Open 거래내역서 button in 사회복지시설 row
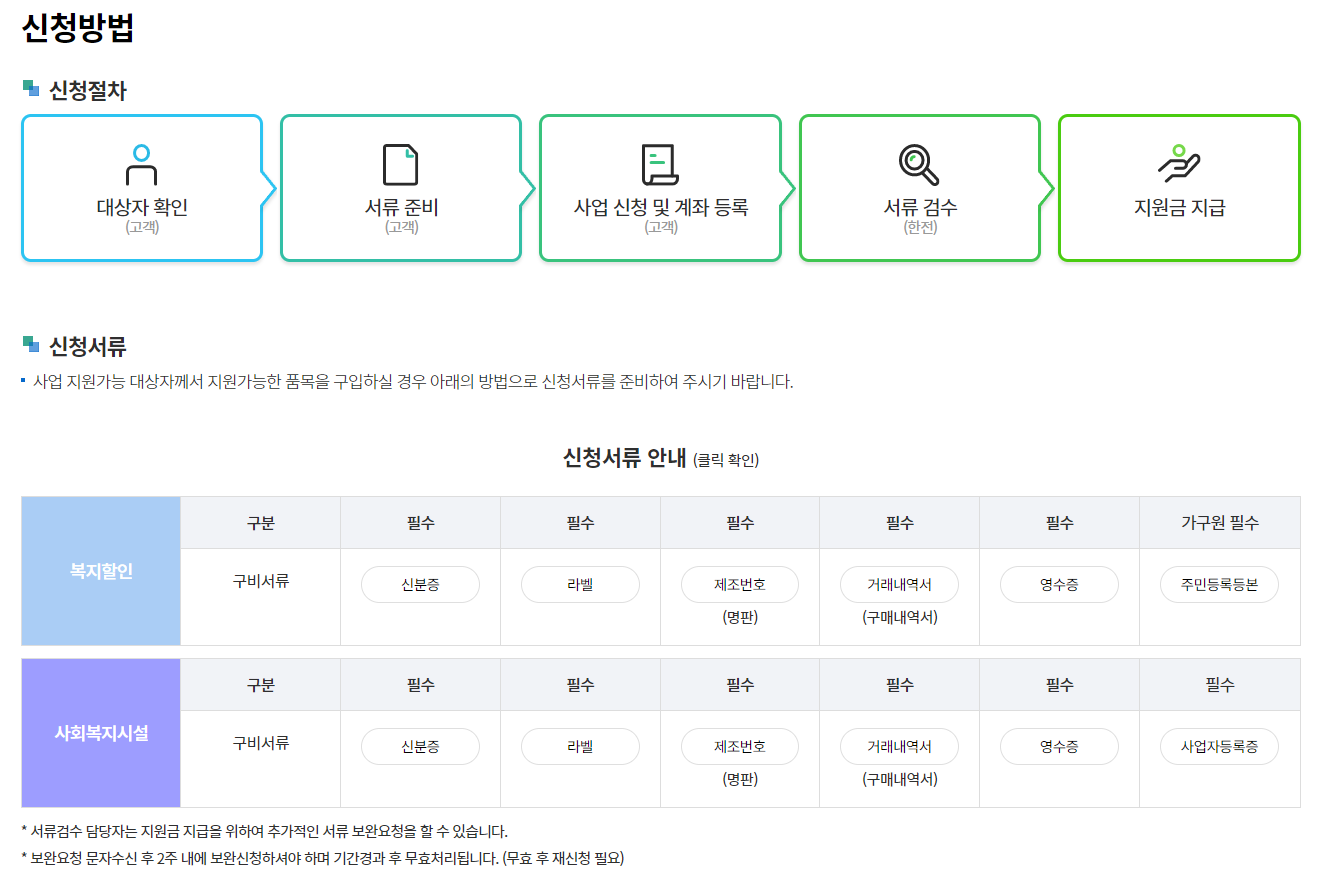Image resolution: width=1340 pixels, height=885 pixels. (900, 747)
